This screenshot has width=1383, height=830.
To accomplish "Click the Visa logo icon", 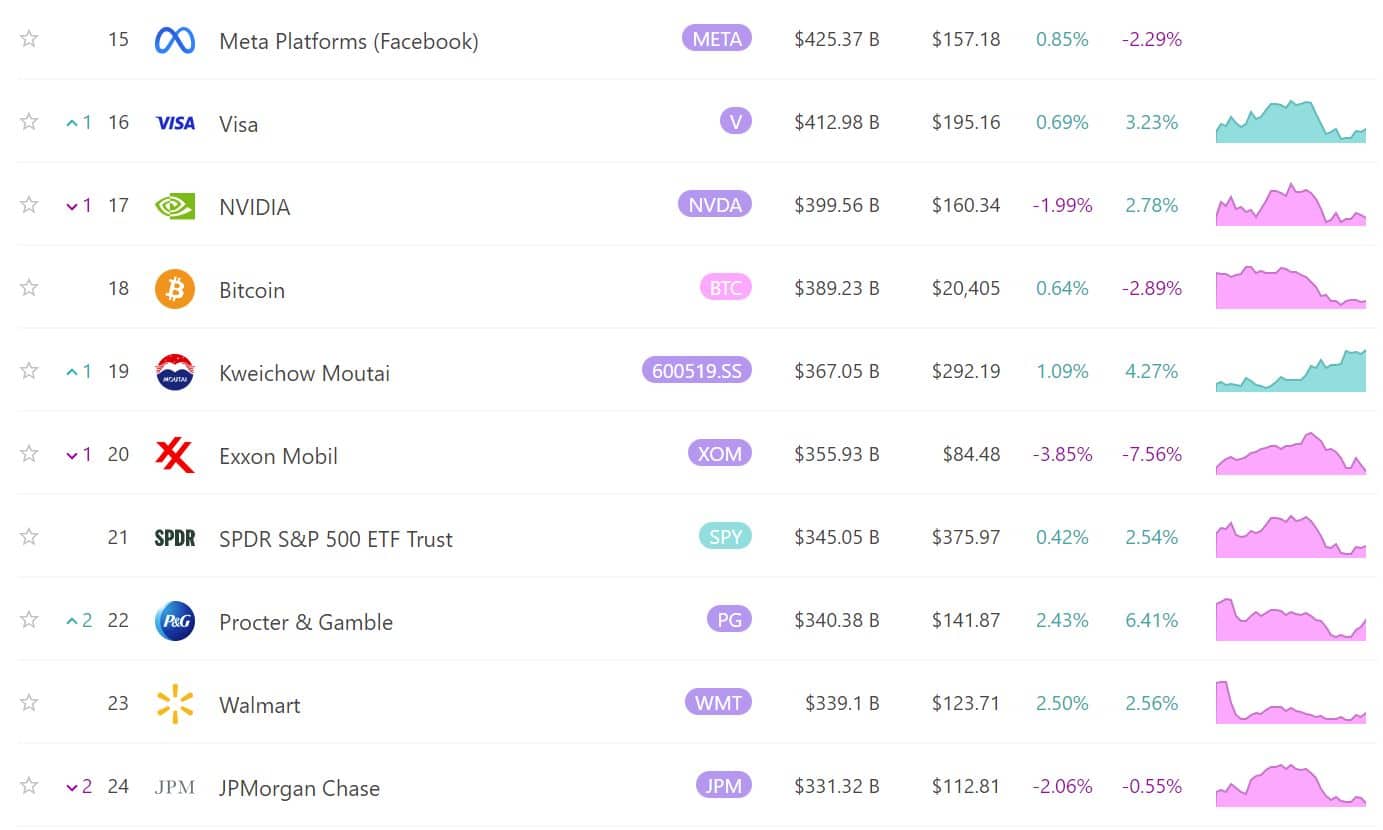I will point(175,123).
